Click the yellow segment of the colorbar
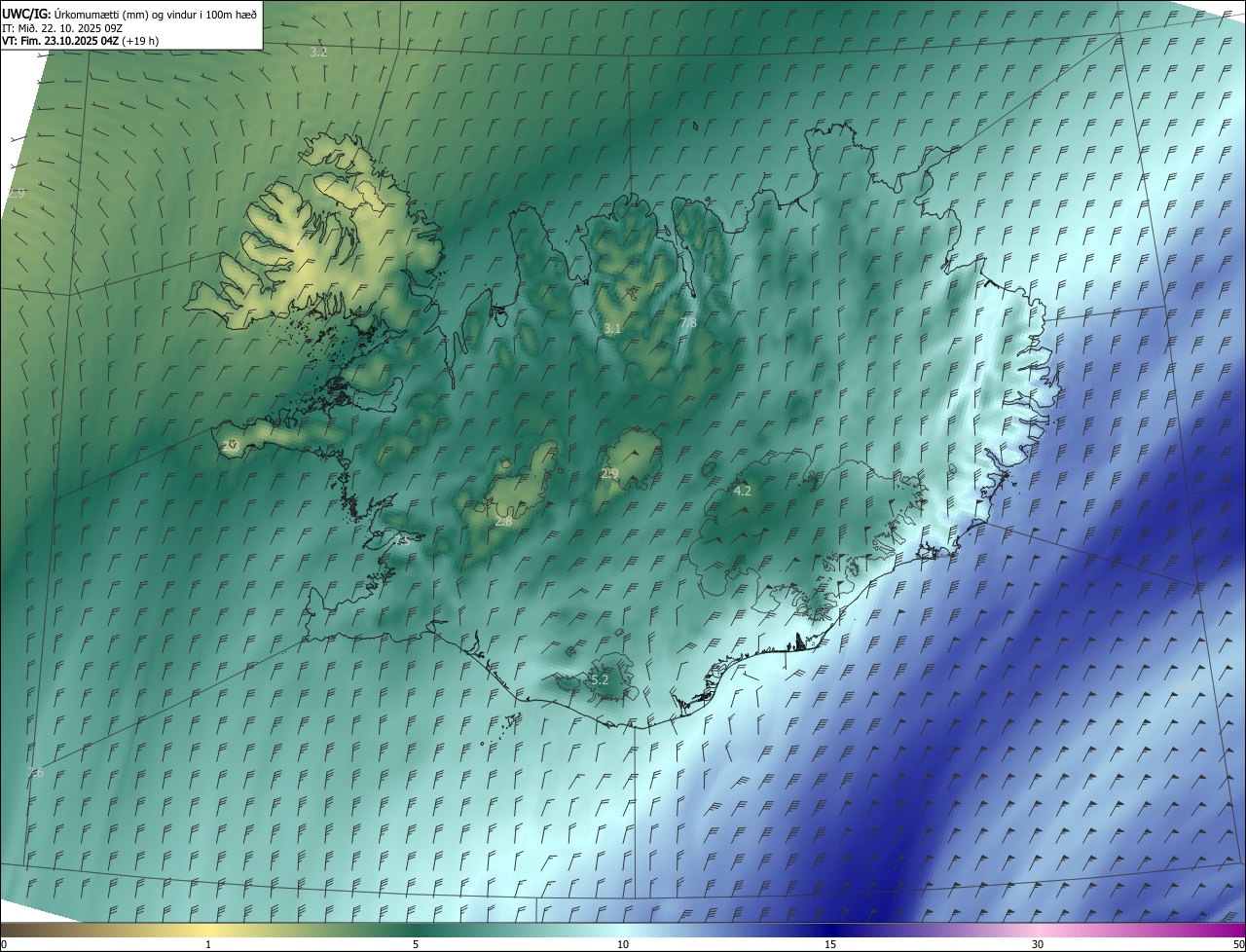This screenshot has height=952, width=1246. pos(208,931)
